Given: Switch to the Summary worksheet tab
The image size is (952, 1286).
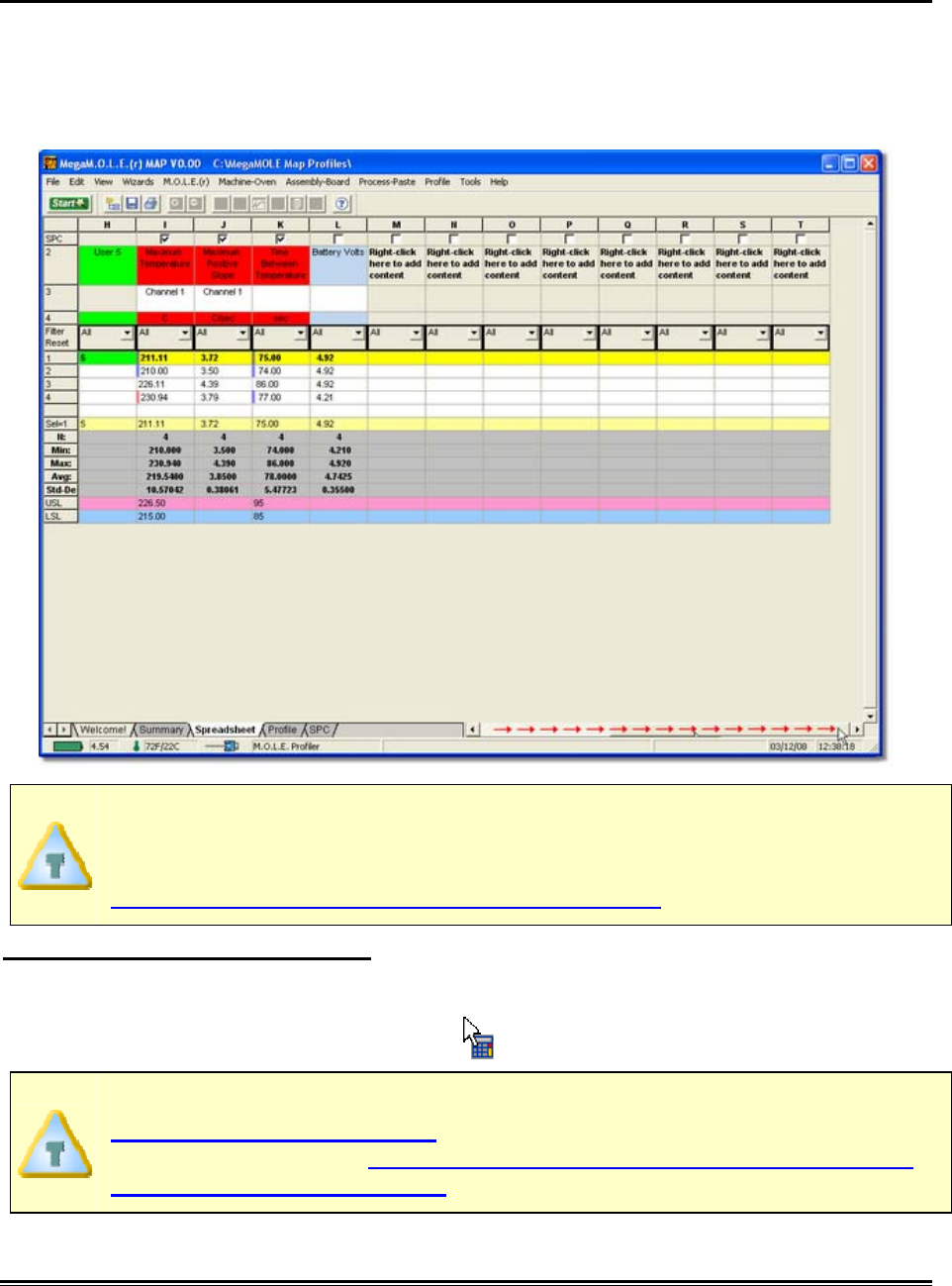Looking at the screenshot, I should point(161,730).
